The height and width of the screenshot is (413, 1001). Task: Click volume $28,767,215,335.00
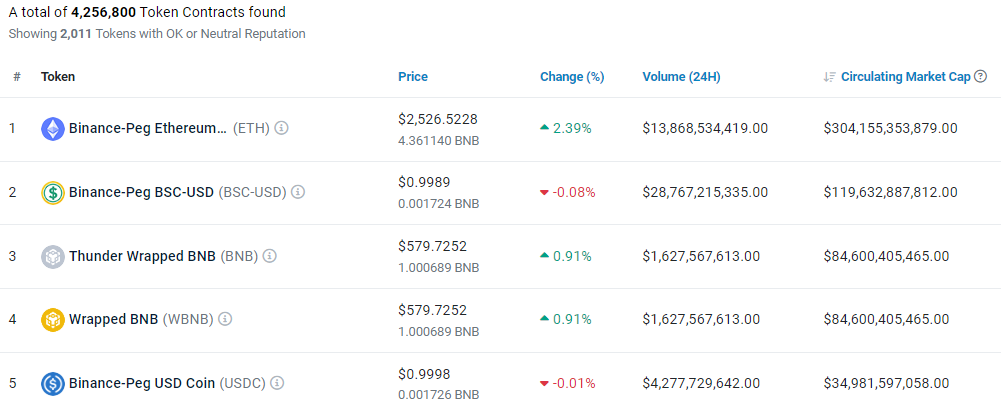coord(705,192)
